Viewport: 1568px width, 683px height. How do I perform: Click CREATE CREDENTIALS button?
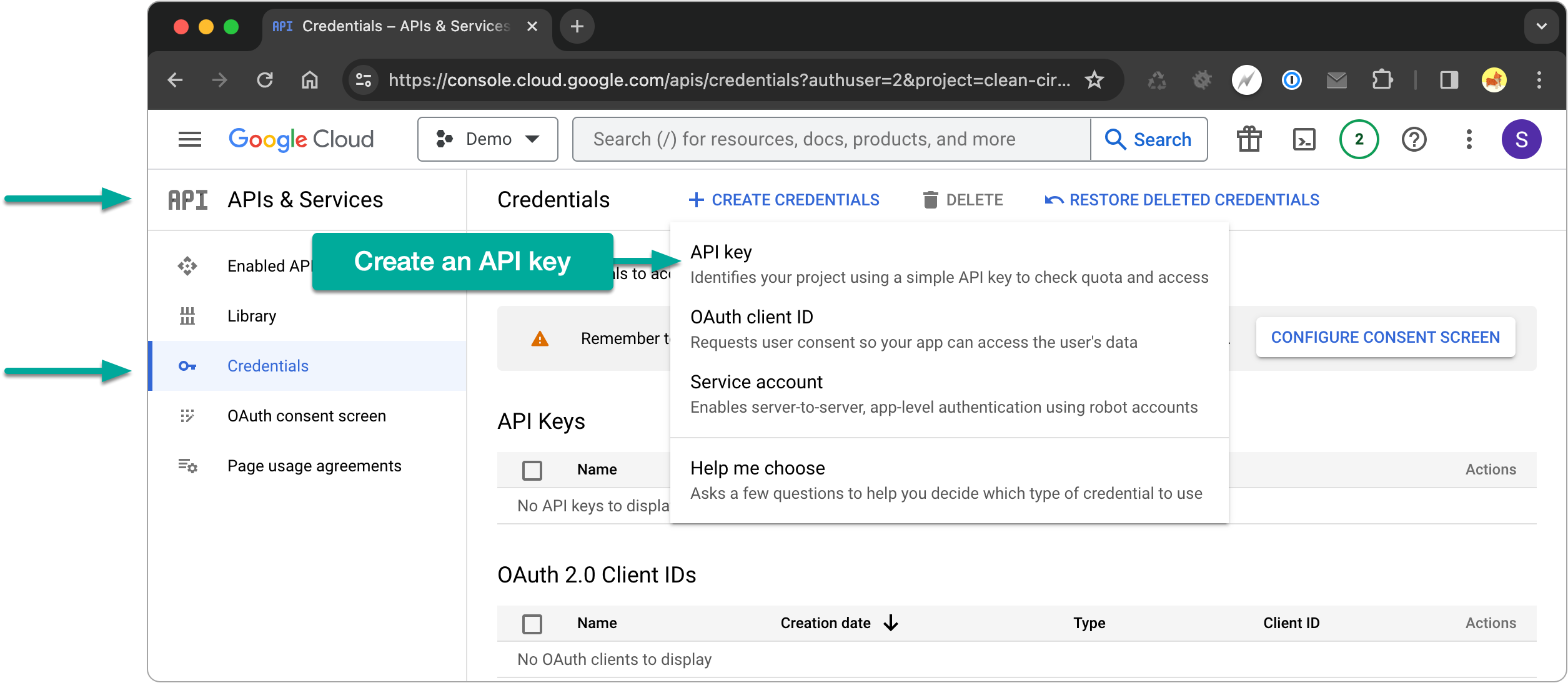[x=784, y=200]
